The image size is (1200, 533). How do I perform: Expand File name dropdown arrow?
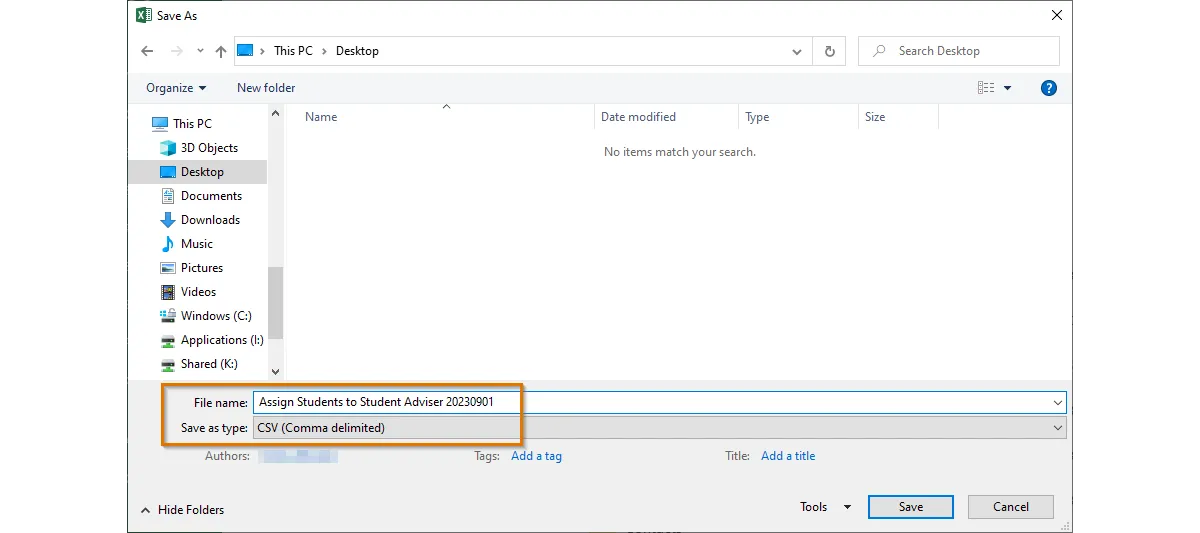[x=1058, y=402]
